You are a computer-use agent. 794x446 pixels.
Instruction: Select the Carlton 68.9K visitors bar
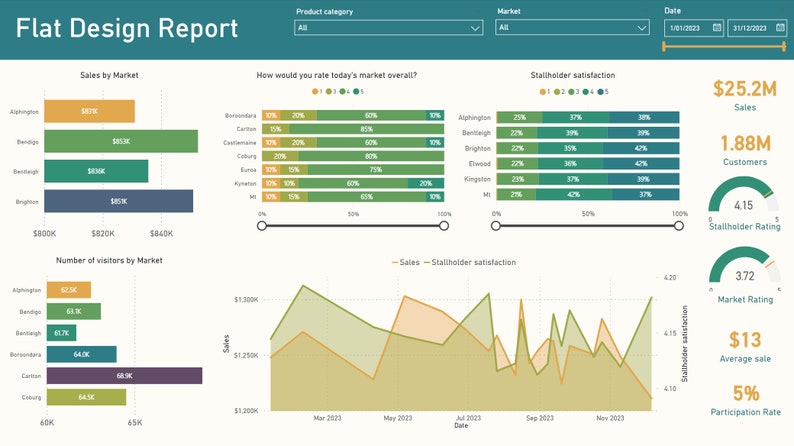click(125, 376)
